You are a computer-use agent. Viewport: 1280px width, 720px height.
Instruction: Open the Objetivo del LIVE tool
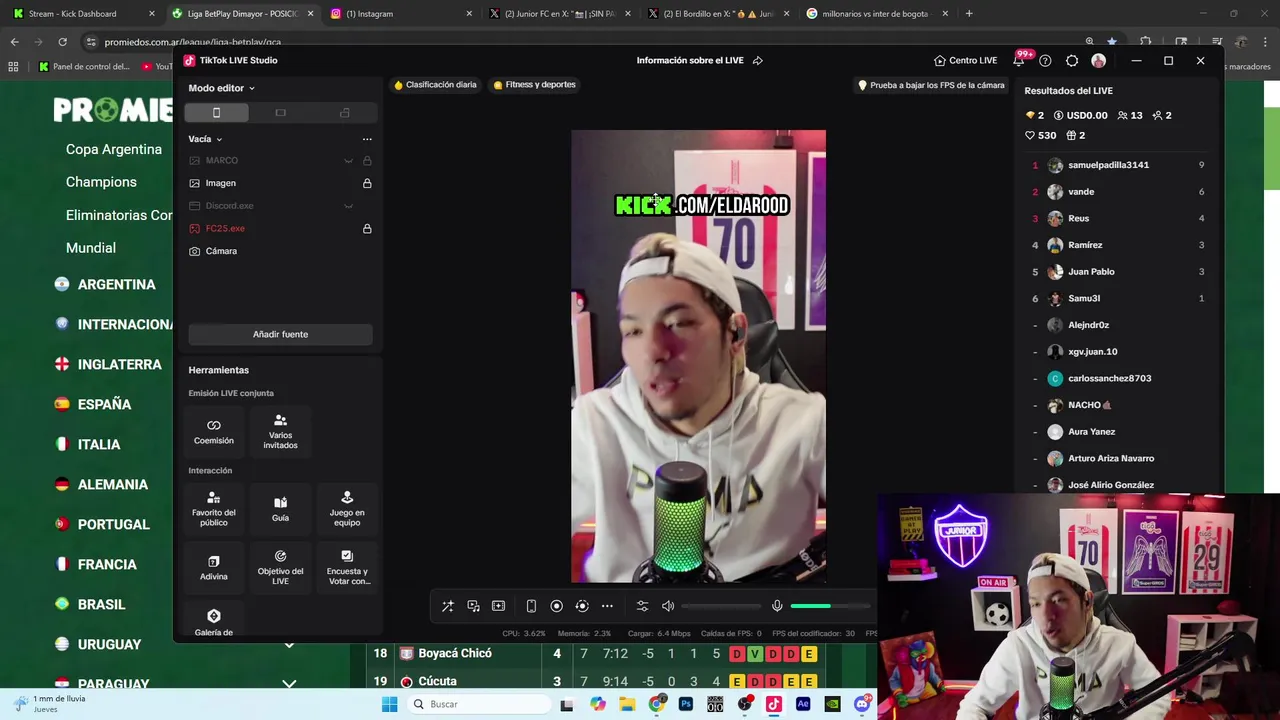(x=280, y=568)
